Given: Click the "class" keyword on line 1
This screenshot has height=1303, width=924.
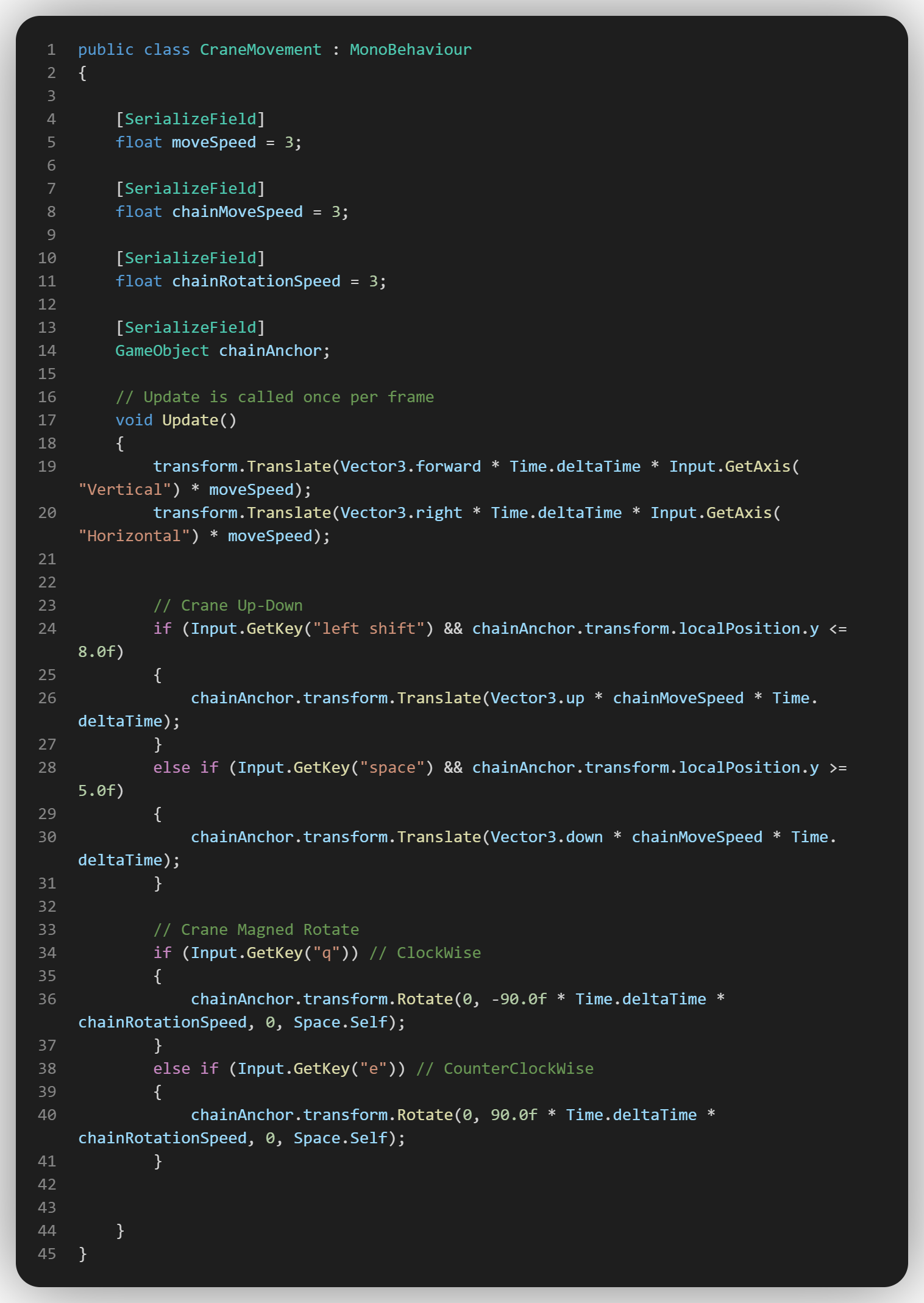Looking at the screenshot, I should pyautogui.click(x=167, y=49).
